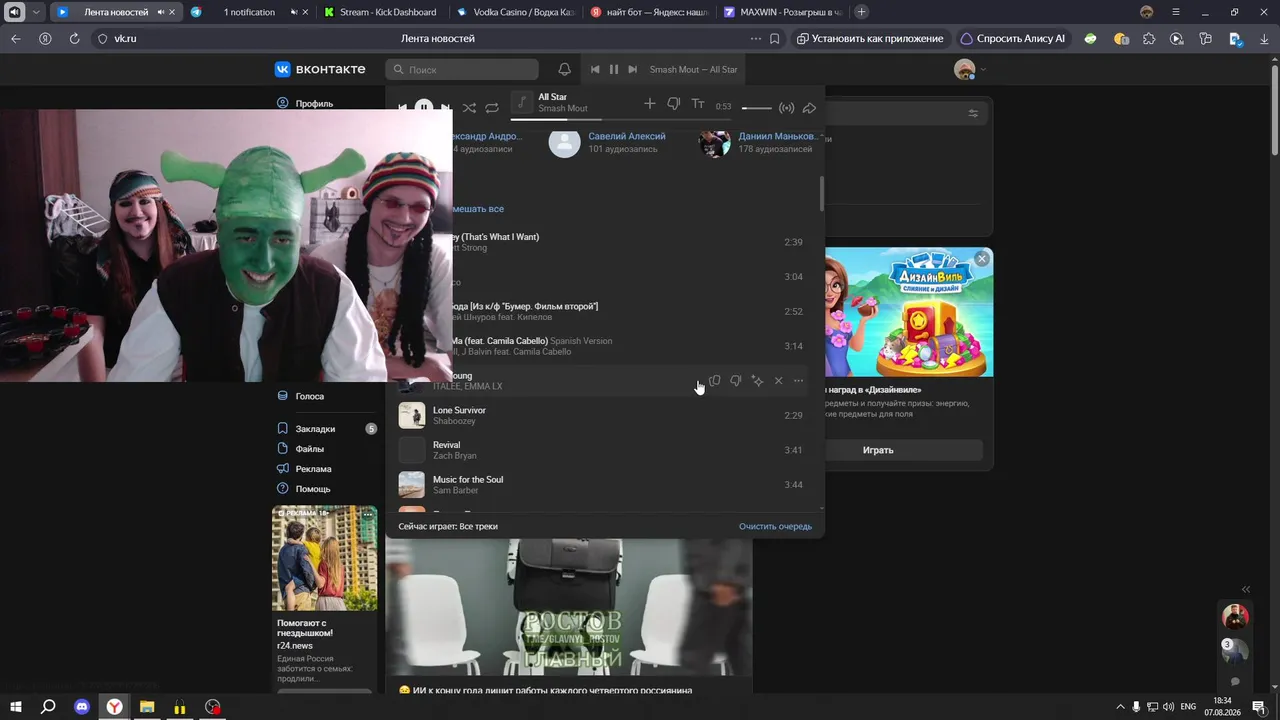Open Голоса in the left sidebar
Screen dimensions: 1280x720
click(x=310, y=396)
